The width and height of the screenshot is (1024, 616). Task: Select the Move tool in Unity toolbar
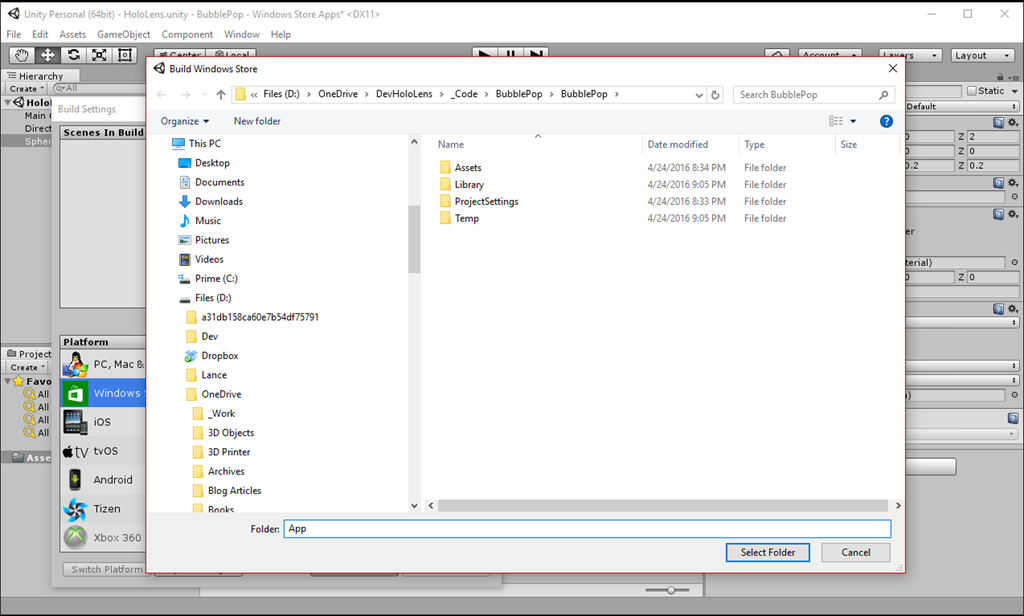(x=48, y=55)
